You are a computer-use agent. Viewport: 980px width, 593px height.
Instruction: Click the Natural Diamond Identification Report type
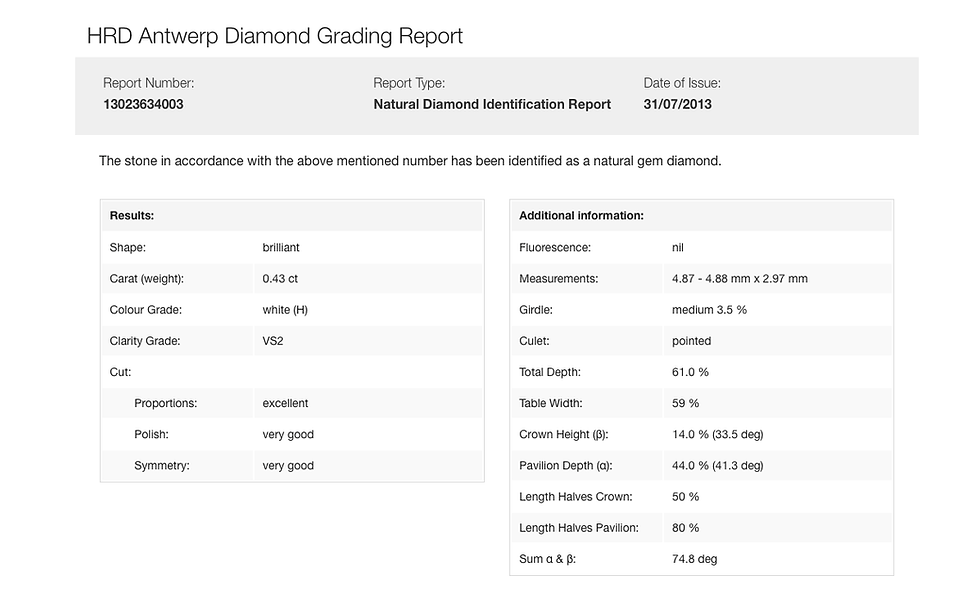[492, 104]
